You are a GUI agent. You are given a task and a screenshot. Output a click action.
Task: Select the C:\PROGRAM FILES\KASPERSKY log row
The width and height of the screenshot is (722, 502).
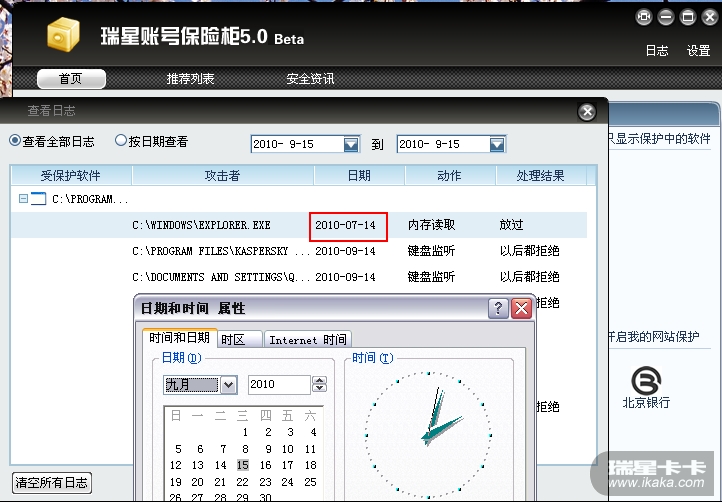pos(299,251)
